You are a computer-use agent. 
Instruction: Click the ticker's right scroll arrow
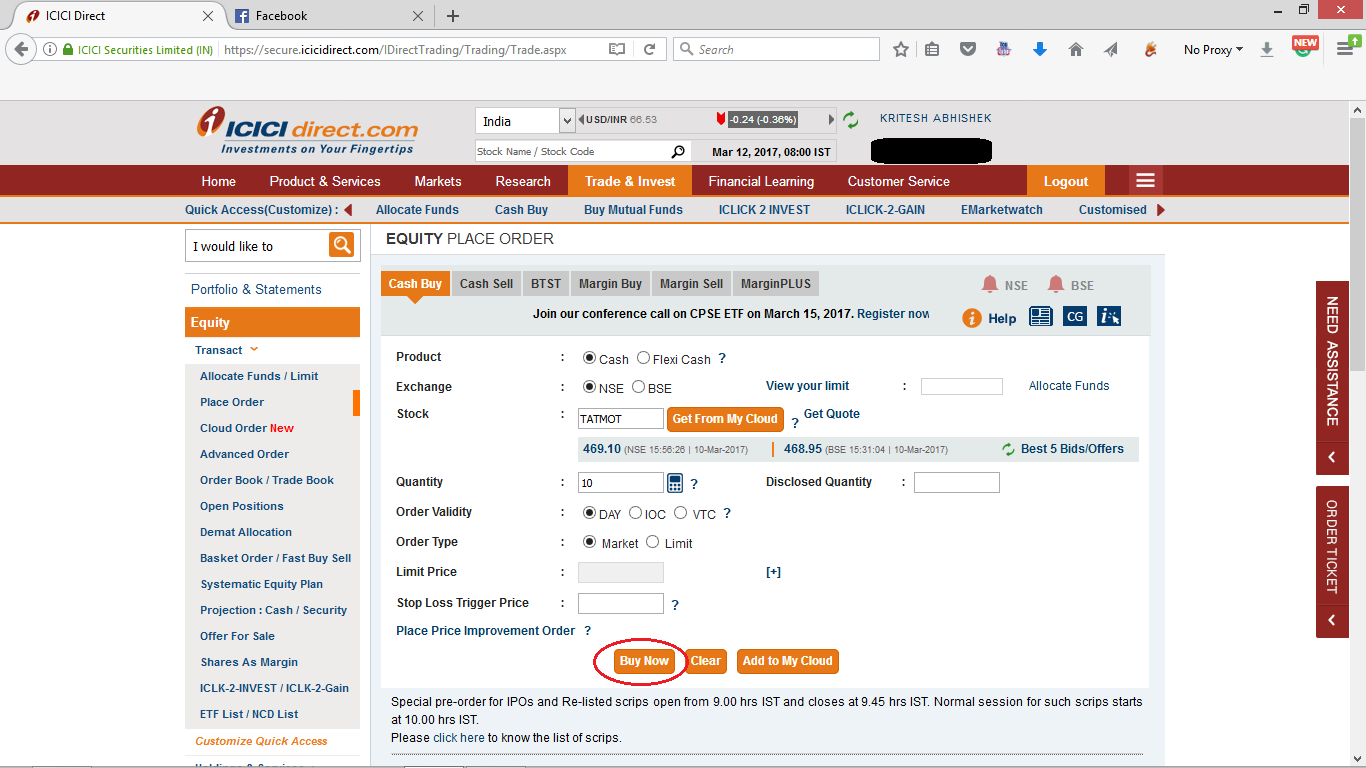(831, 120)
